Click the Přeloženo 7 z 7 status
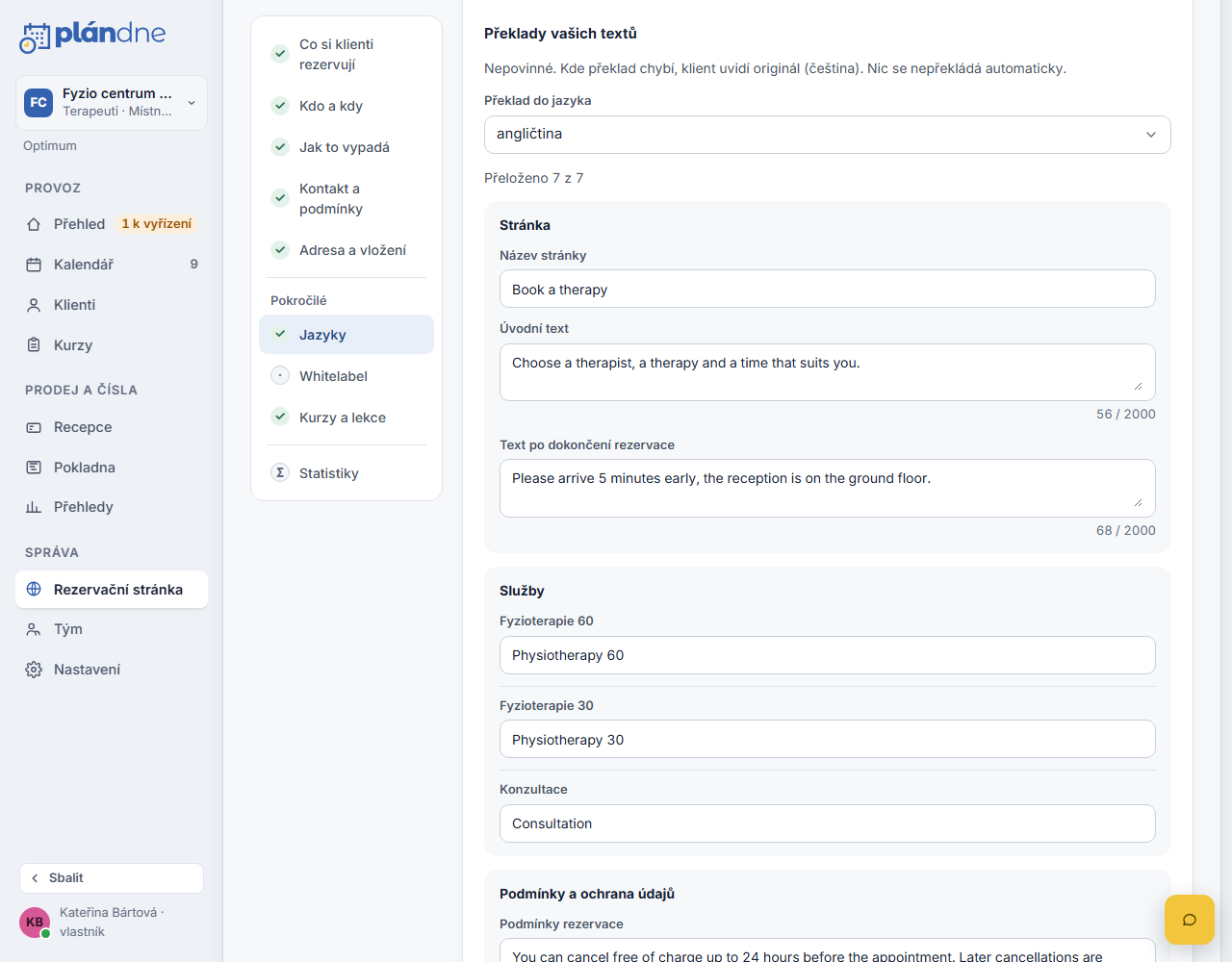1232x962 pixels. tap(534, 178)
